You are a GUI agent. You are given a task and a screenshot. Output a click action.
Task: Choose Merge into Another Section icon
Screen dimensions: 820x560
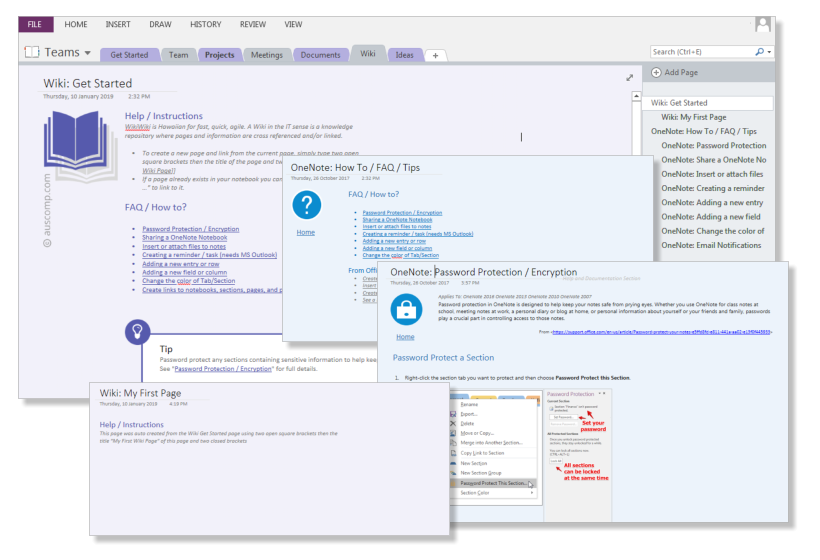453,443
